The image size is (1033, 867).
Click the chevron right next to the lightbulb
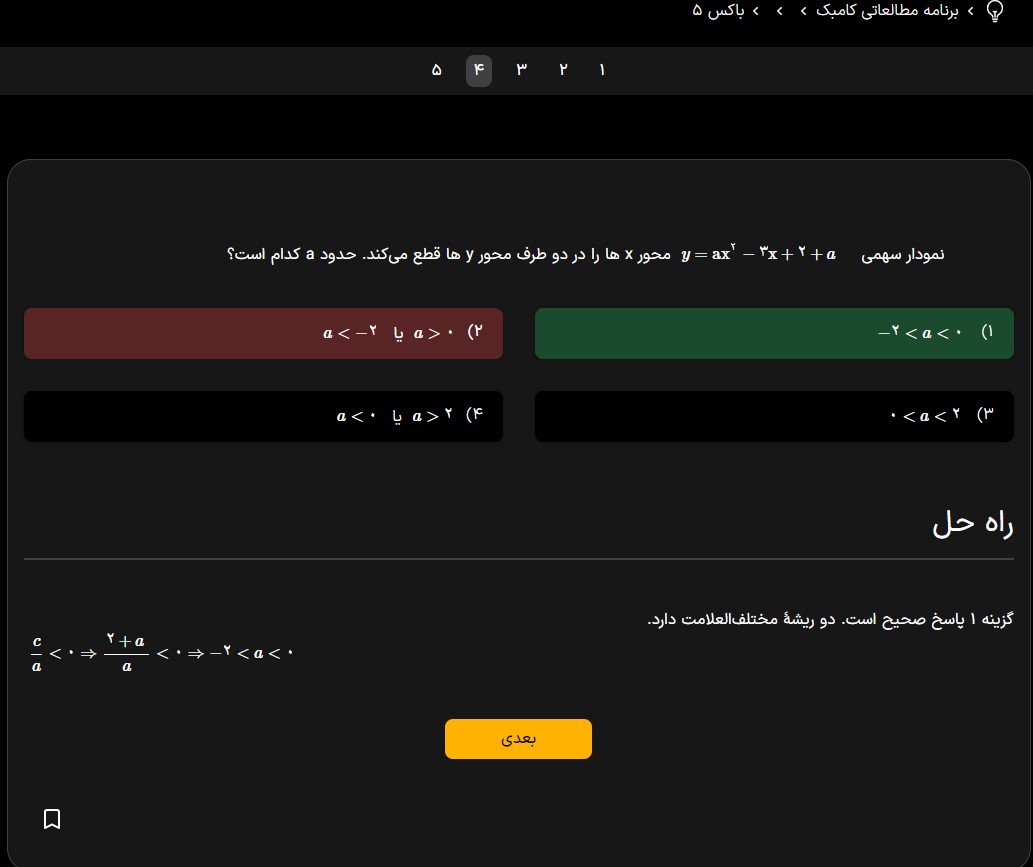coord(970,11)
